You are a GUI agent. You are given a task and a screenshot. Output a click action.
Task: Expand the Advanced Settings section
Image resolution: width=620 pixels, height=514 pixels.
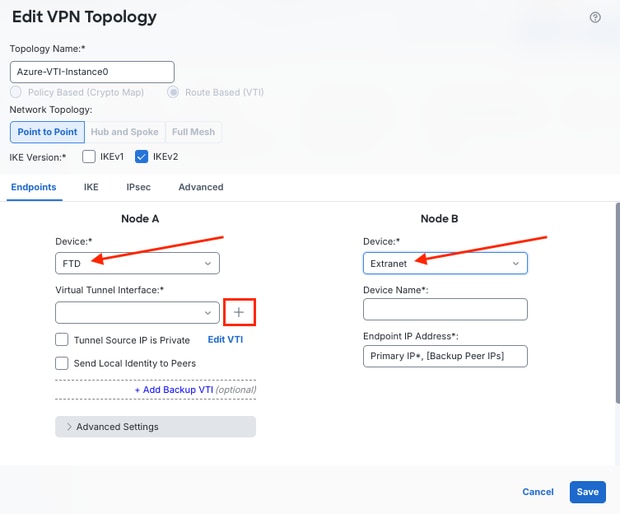click(155, 427)
